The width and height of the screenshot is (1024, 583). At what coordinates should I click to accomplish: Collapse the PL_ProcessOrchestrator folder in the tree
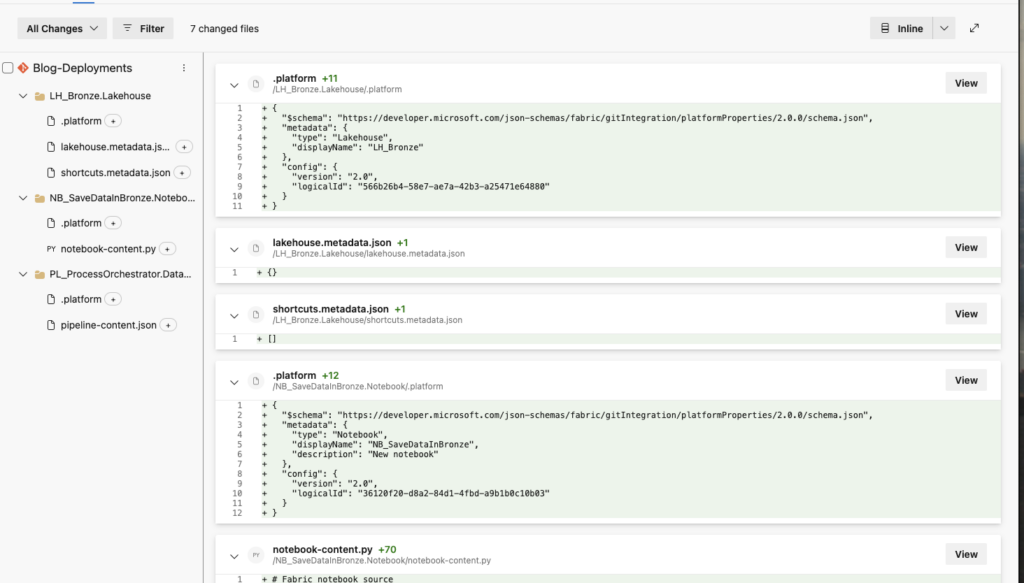click(23, 274)
